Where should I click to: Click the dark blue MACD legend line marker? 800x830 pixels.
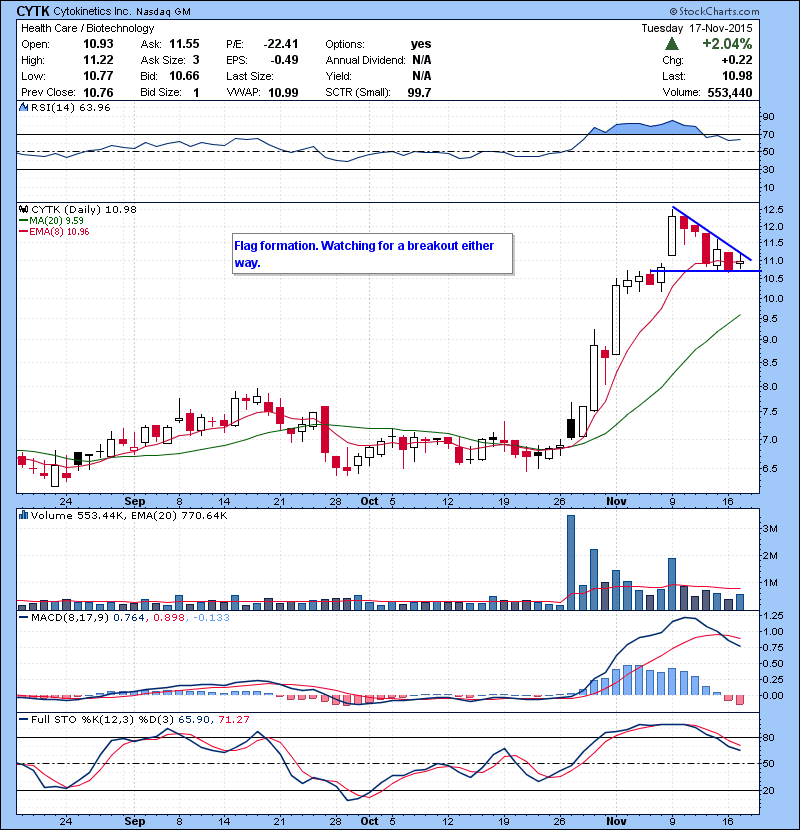(x=23, y=618)
